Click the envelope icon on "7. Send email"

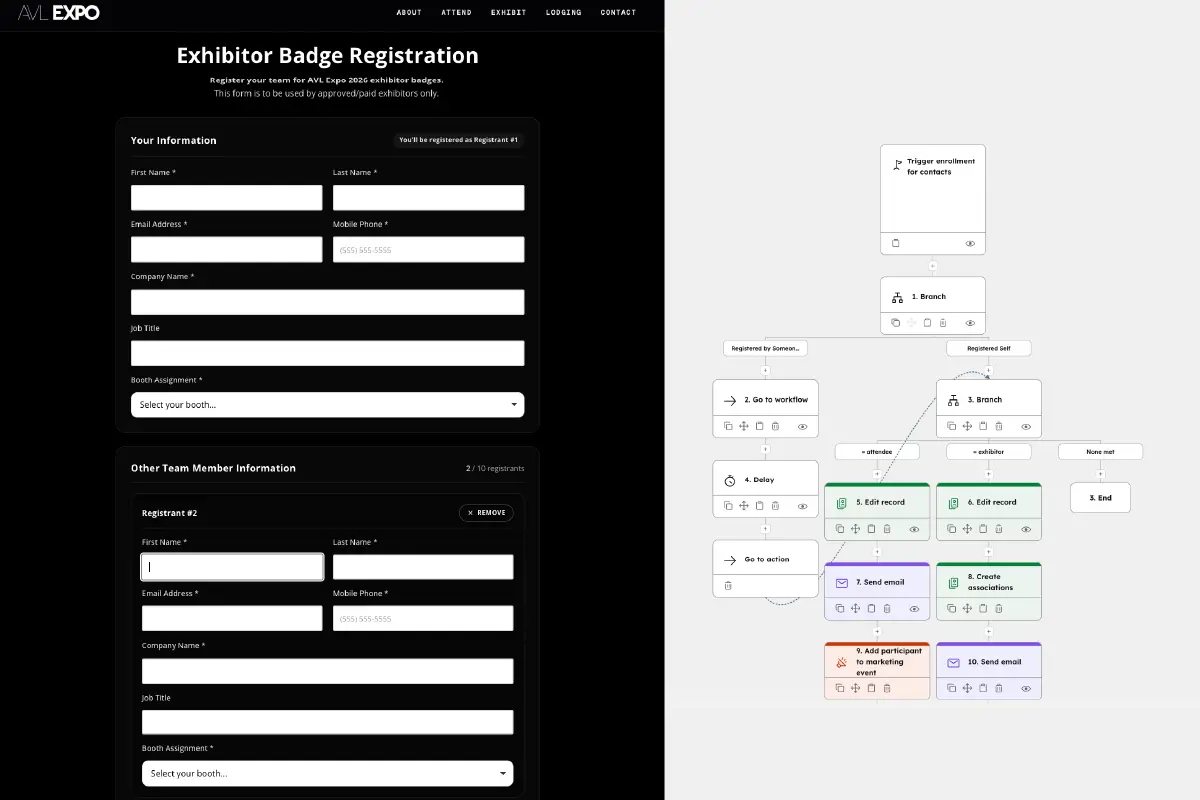[x=841, y=582]
